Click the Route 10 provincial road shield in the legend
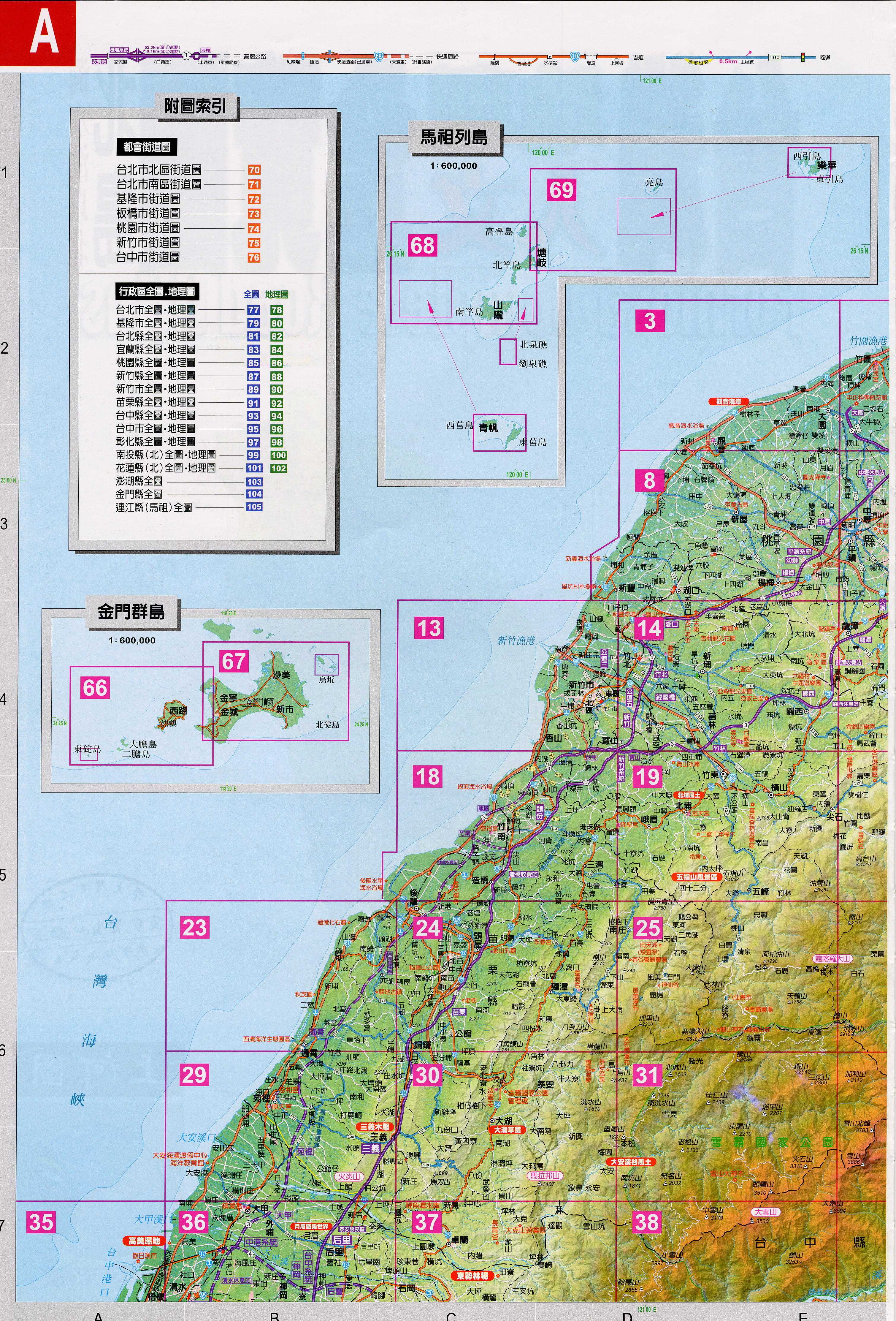 point(575,56)
